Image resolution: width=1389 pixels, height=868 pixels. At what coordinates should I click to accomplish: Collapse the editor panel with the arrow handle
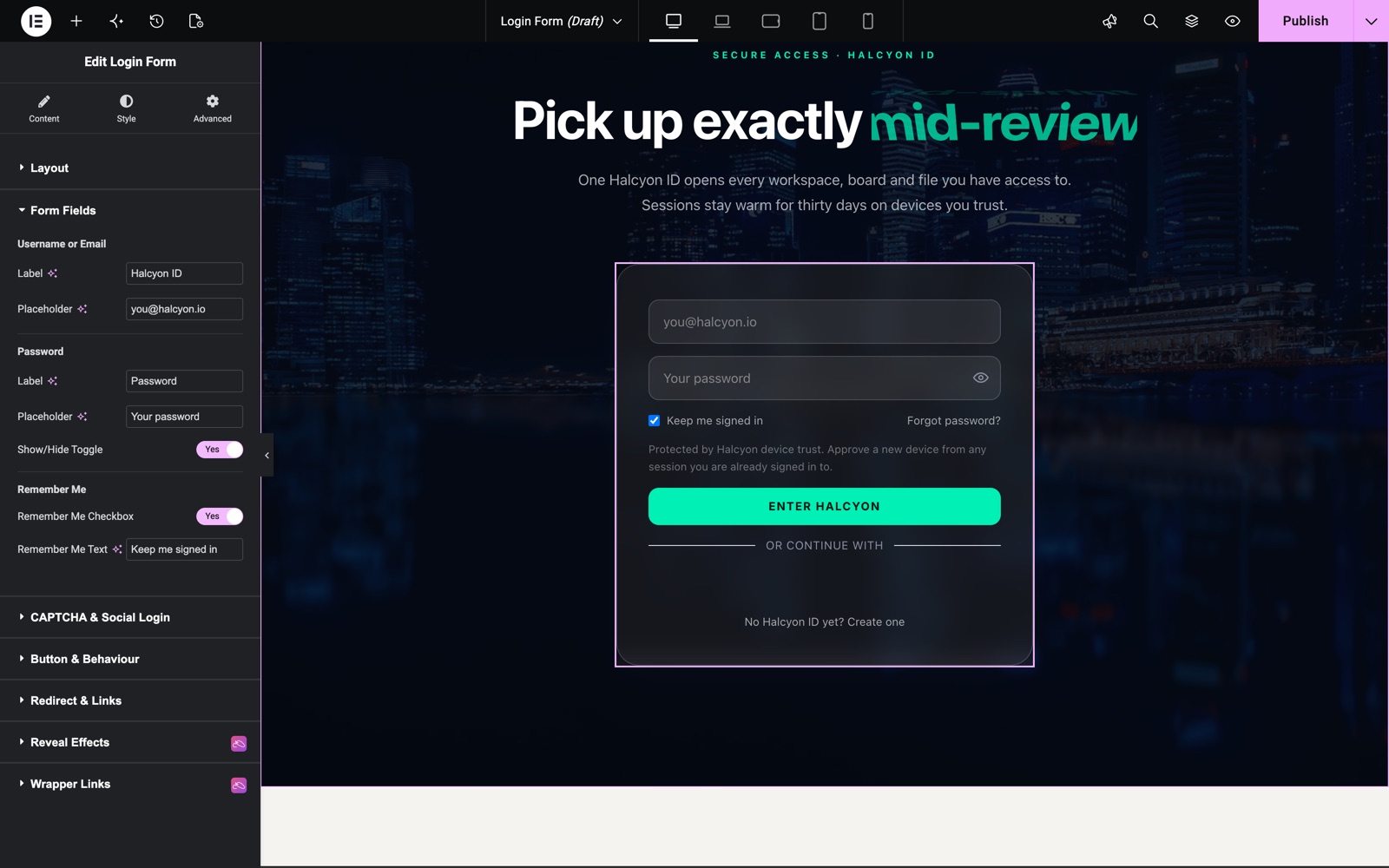[267, 455]
